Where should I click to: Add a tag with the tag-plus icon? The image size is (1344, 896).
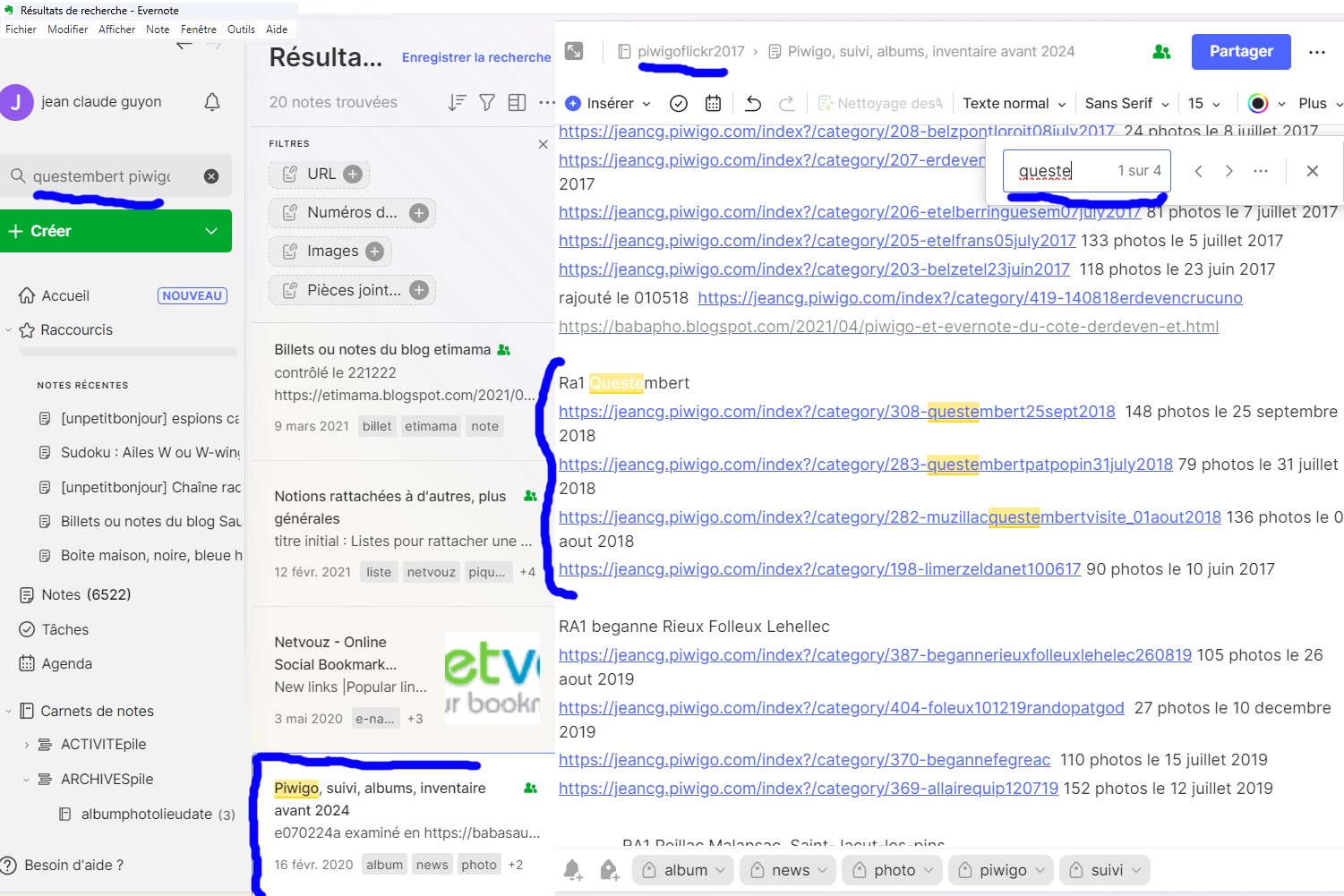pyautogui.click(x=609, y=870)
